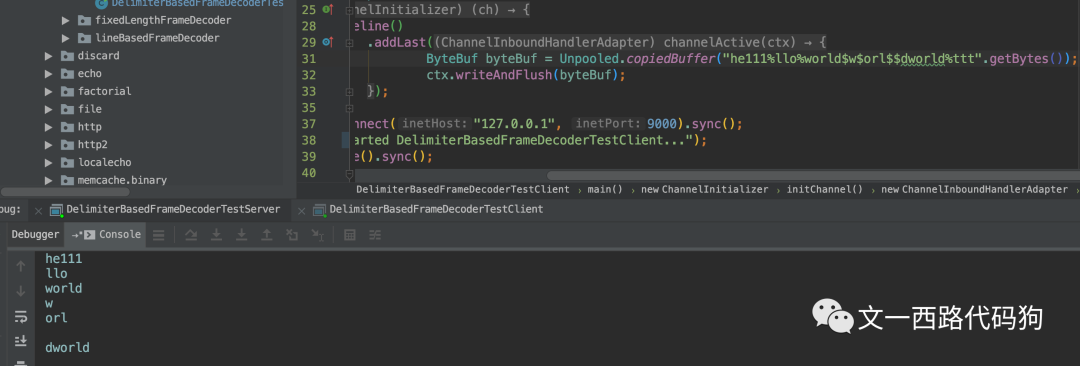1080x366 pixels.
Task: Click the http2 folder icon
Action: [x=67, y=145]
